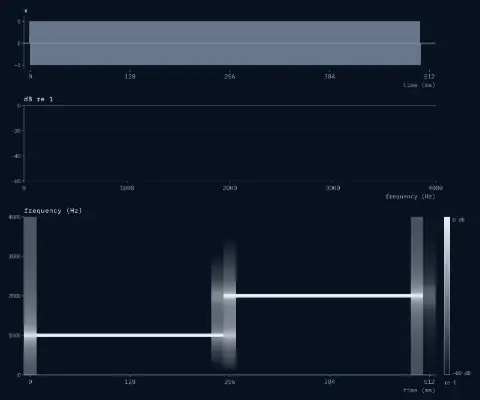Select the '0 dB' colorbar label
The height and width of the screenshot is (400, 480).
tap(459, 220)
